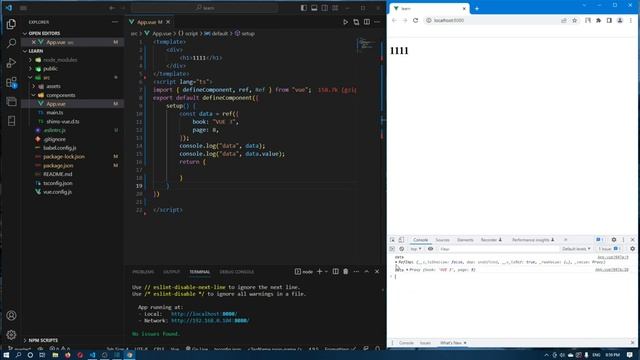Click the DevTools inspect element icon
The image size is (640, 360).
click(392, 240)
